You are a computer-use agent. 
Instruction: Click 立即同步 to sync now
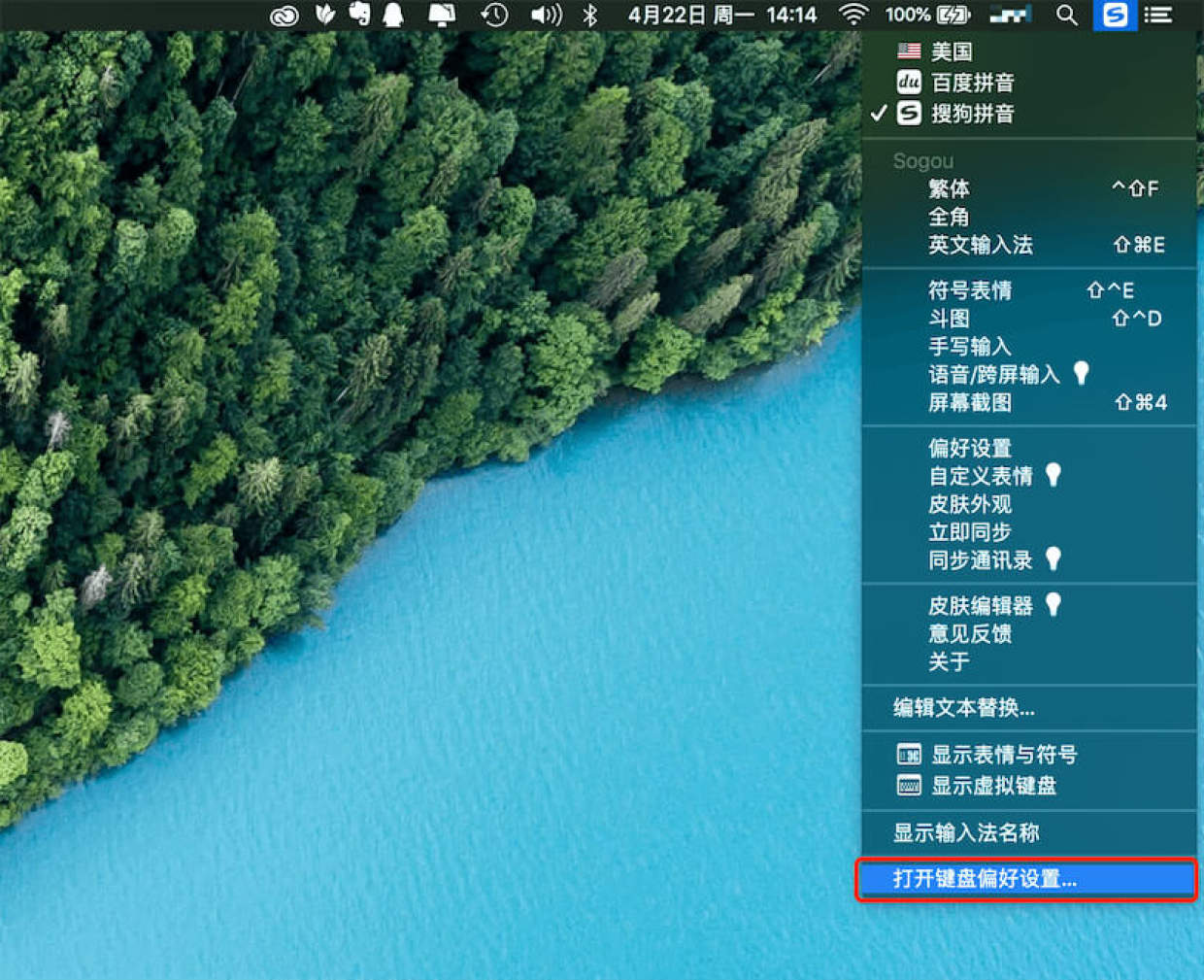pyautogui.click(x=1029, y=532)
